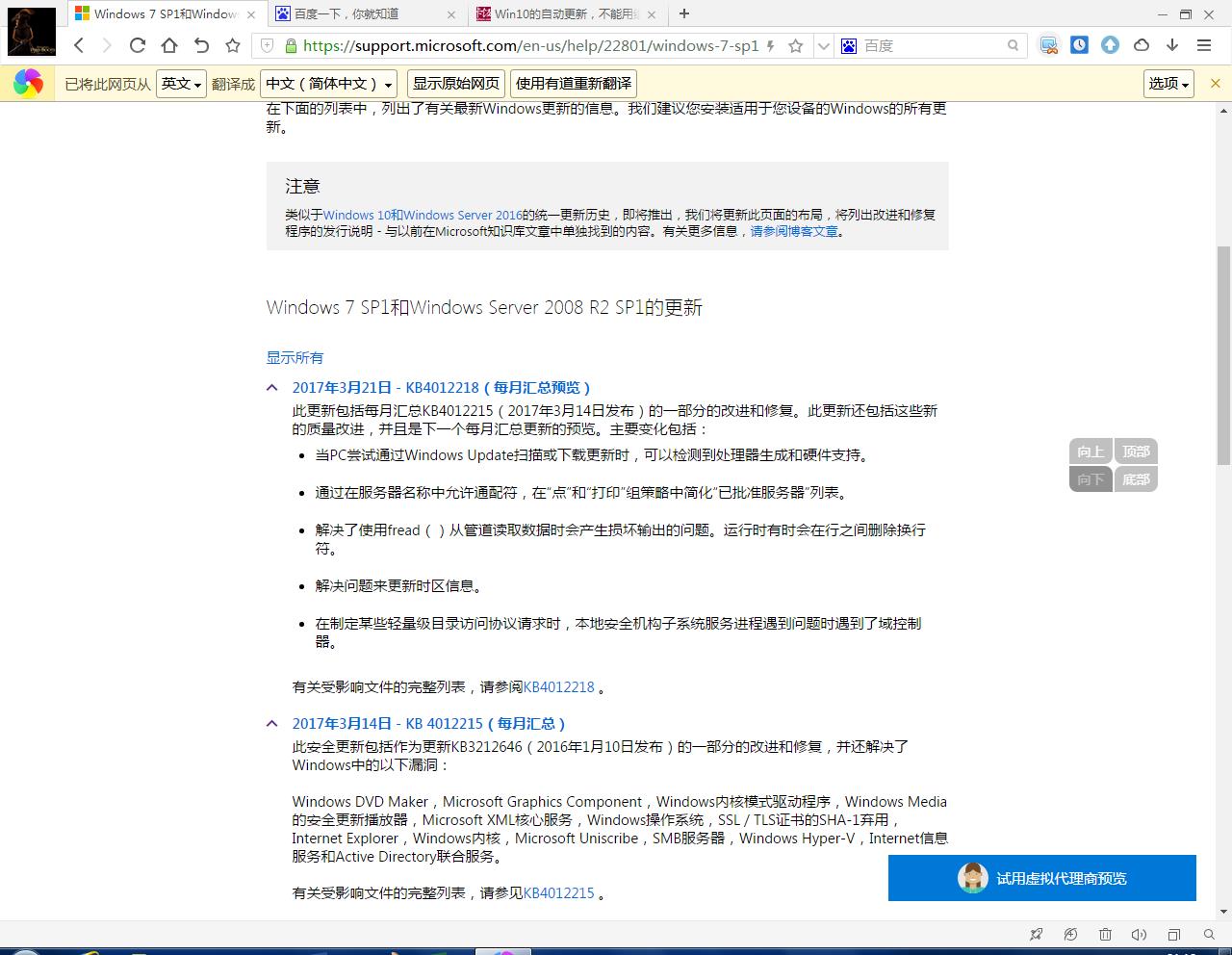Viewport: 1232px width, 955px height.
Task: Open the 请参阅博客文章 link
Action: click(x=794, y=231)
